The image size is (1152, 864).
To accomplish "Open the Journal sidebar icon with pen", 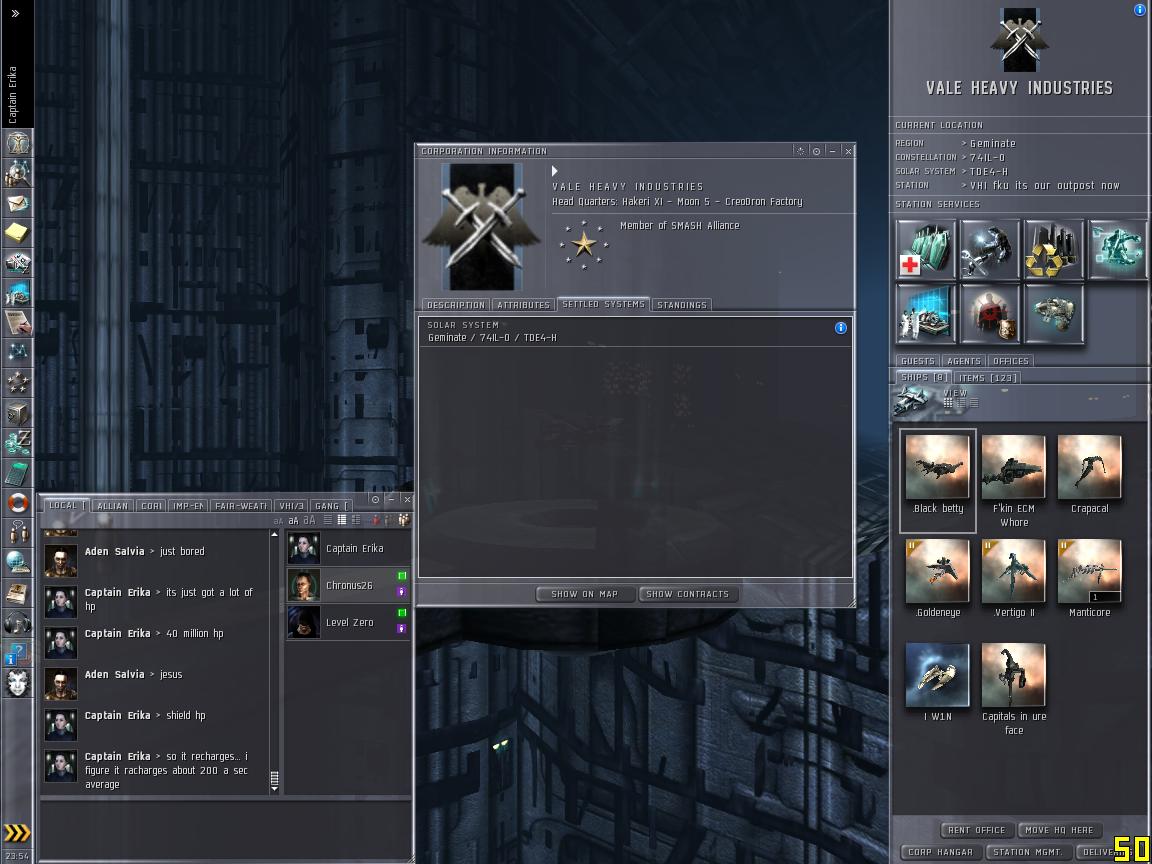I will 17,323.
